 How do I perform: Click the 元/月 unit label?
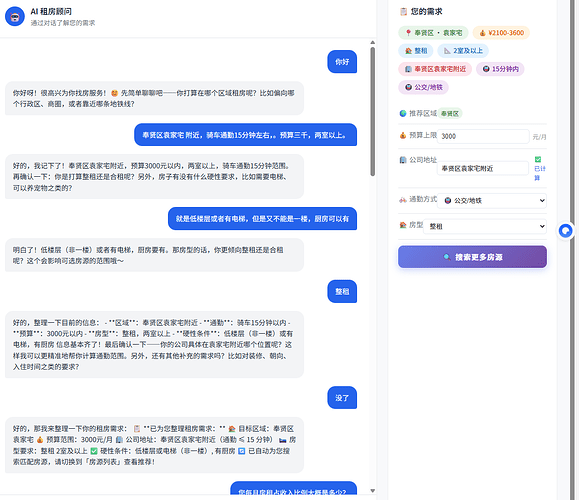539,137
